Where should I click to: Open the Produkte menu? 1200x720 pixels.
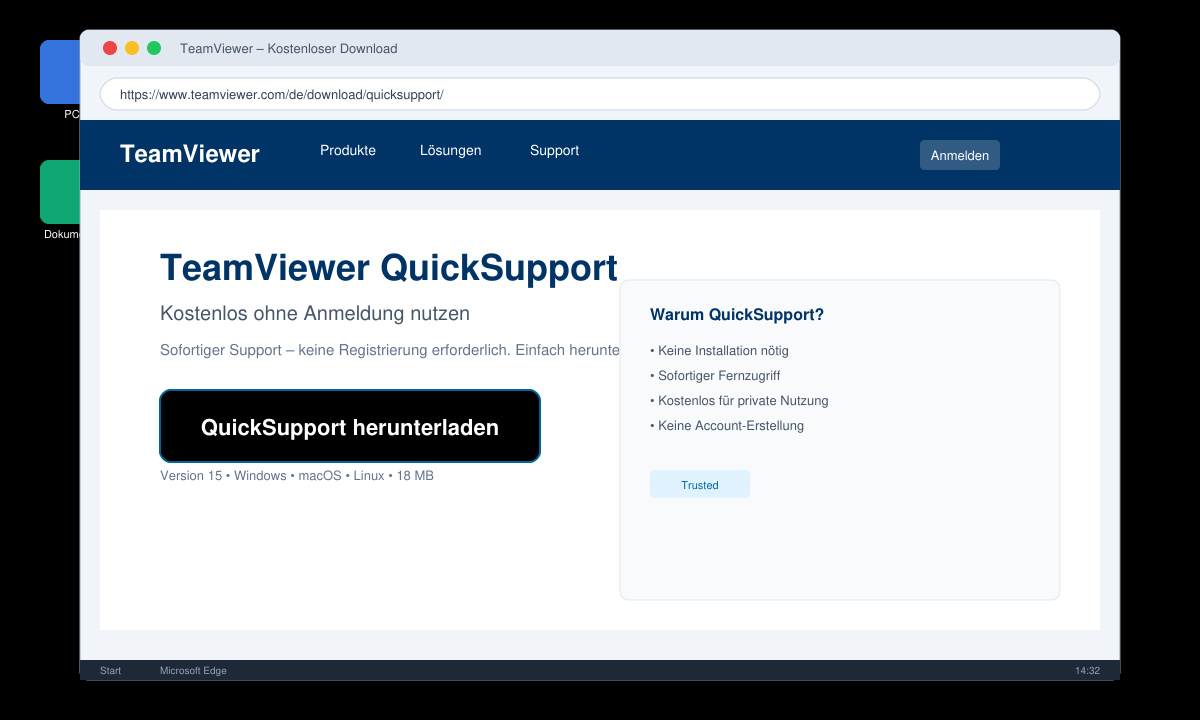pos(348,150)
